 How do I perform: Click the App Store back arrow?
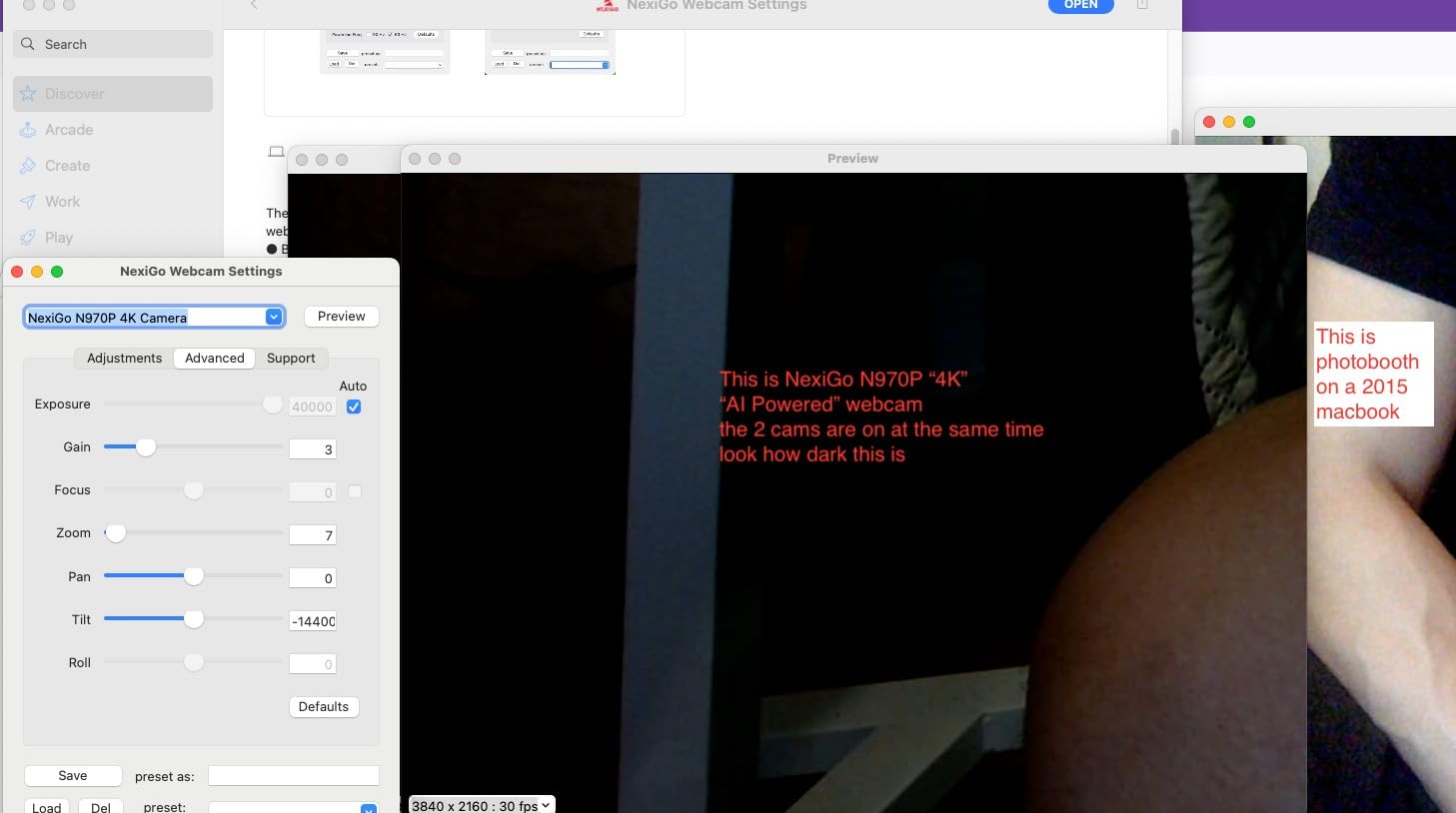tap(254, 5)
